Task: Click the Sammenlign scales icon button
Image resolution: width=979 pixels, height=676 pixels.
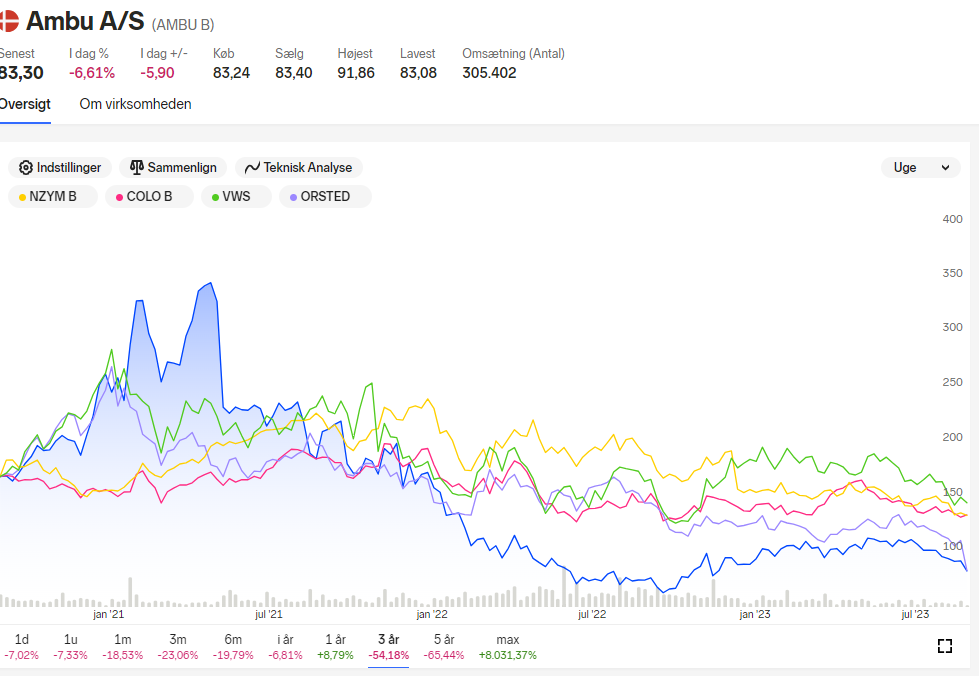Action: tap(173, 167)
